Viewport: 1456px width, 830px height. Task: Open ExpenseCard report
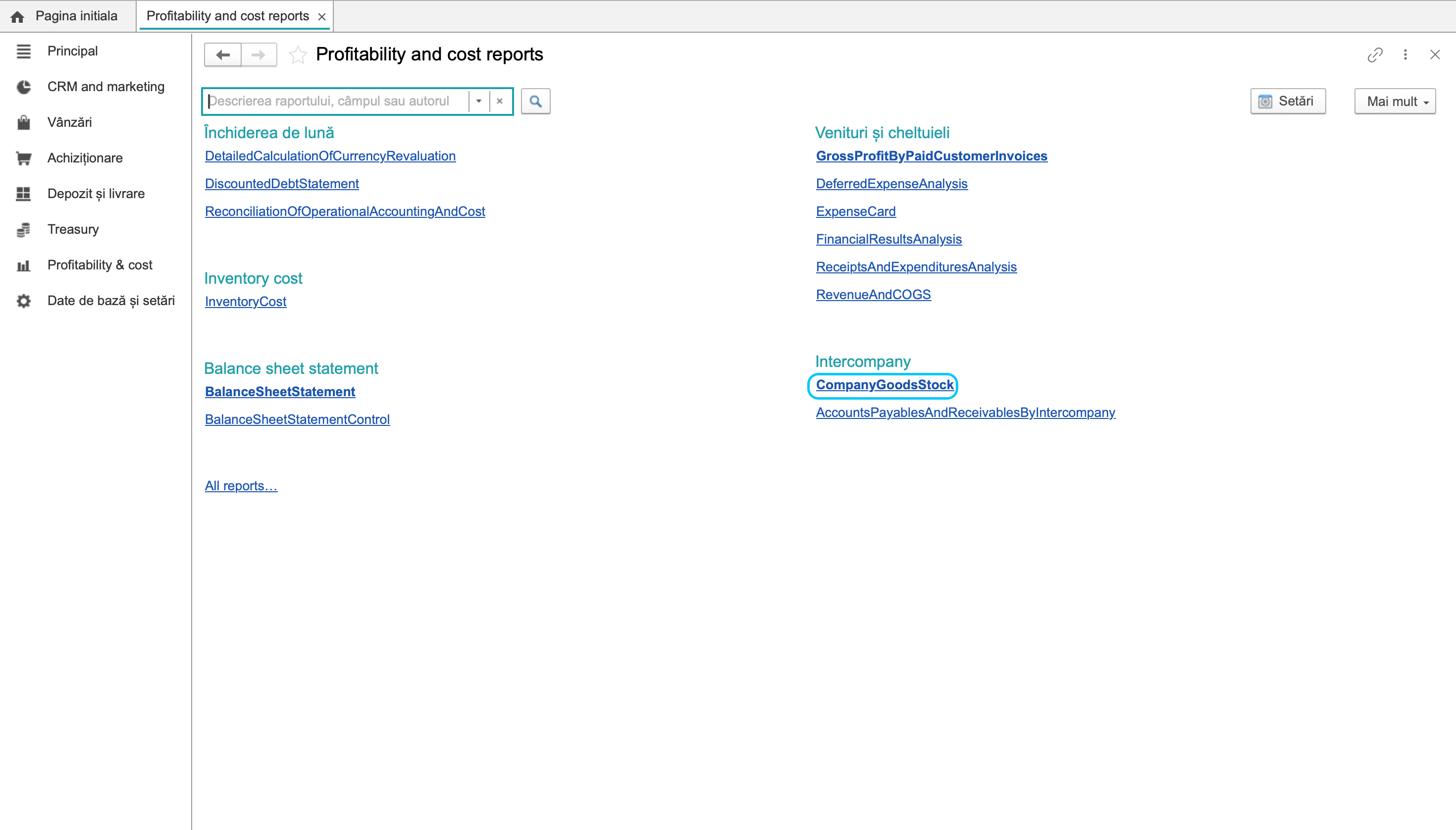pos(856,211)
